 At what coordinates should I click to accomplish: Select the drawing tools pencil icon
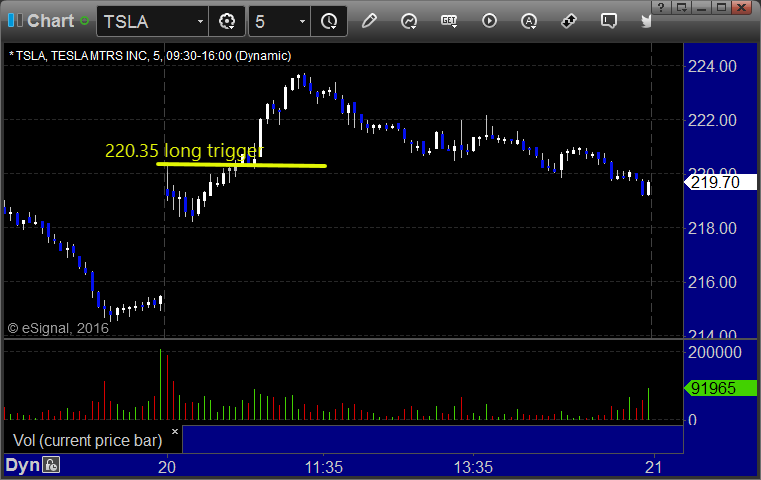[x=369, y=21]
